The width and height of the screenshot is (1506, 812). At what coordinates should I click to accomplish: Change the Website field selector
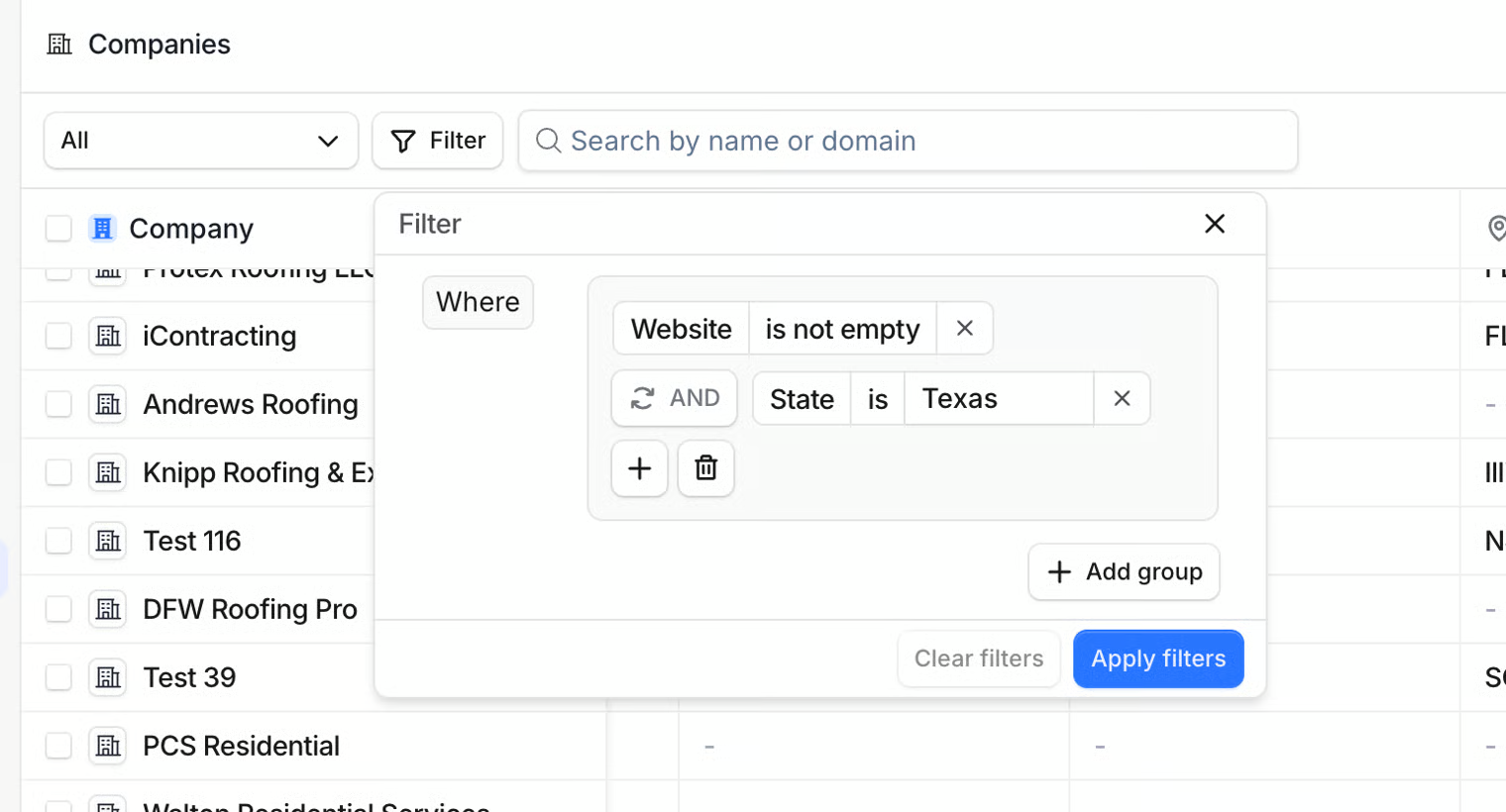(682, 329)
